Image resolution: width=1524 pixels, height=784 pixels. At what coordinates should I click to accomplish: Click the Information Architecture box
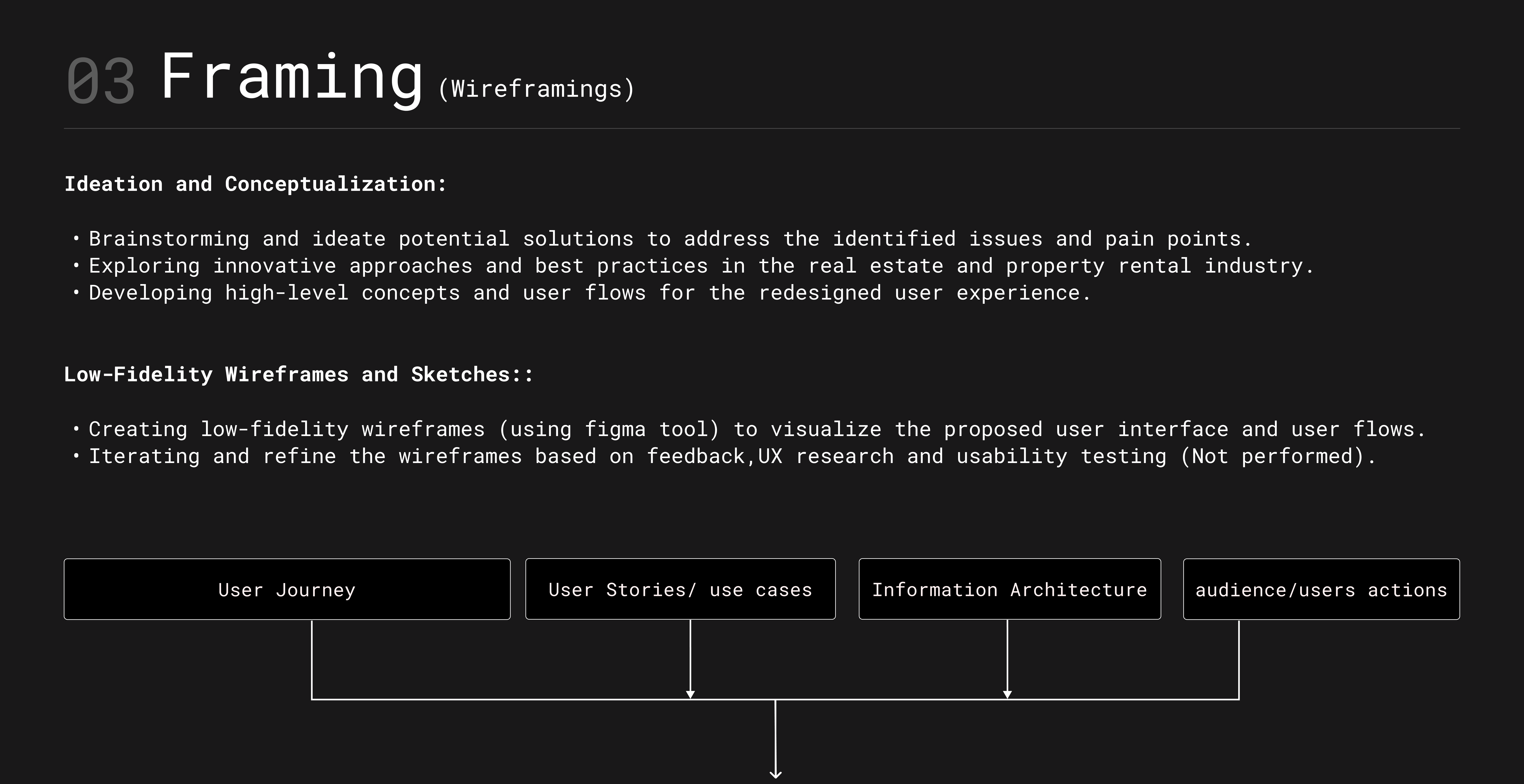tap(1009, 589)
